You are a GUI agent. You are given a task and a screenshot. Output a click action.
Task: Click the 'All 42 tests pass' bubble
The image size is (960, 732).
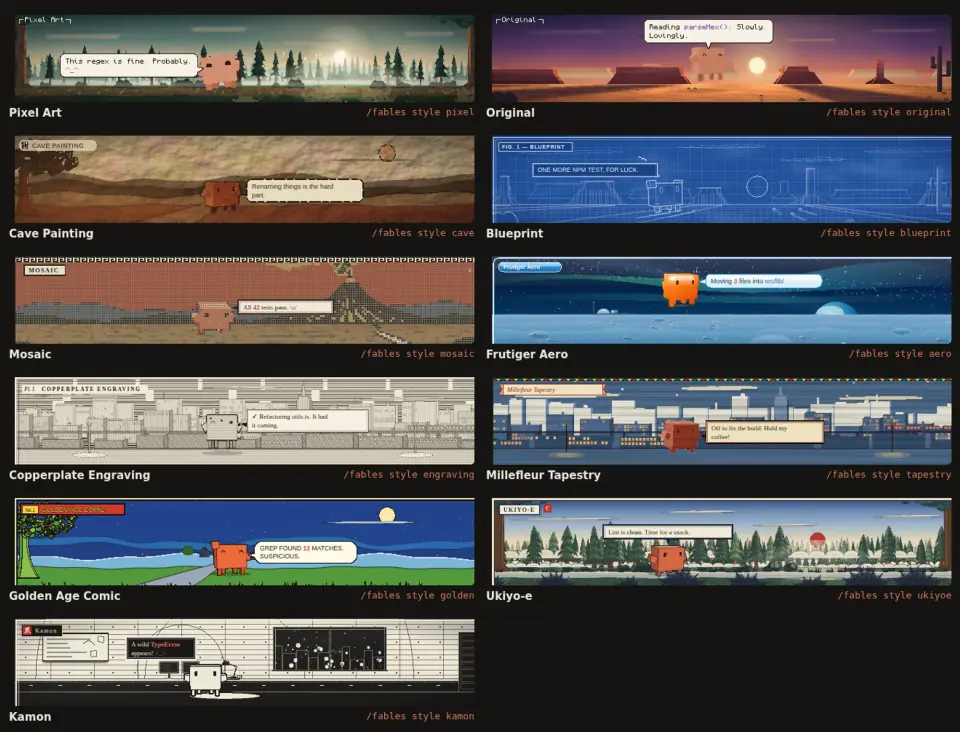285,307
